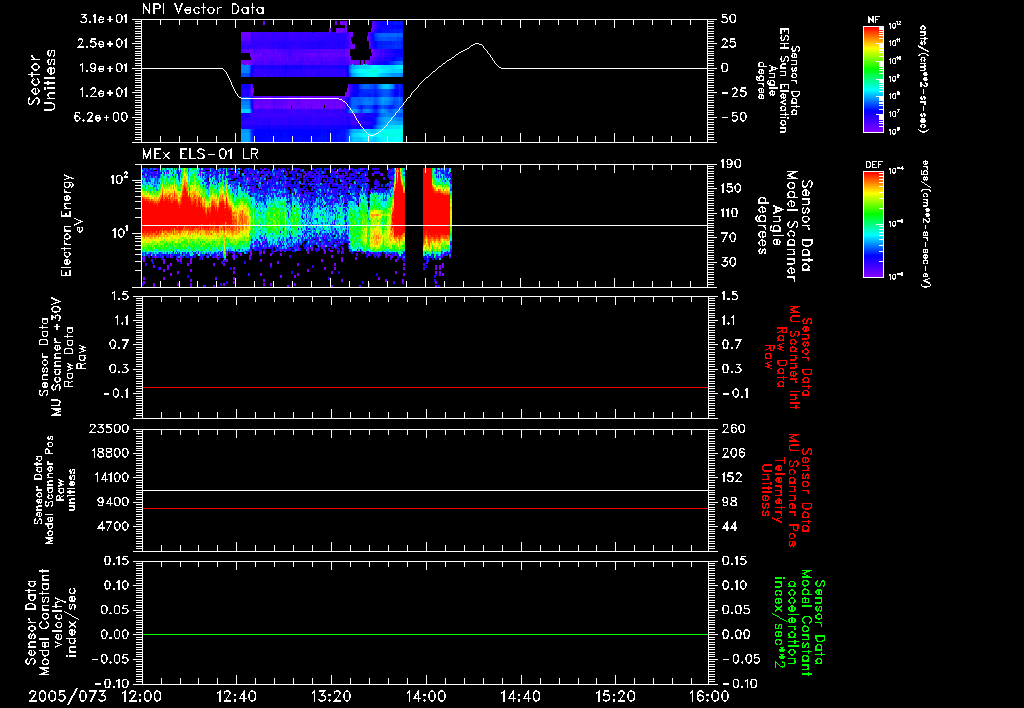Viewport: 1024px width, 708px height.
Task: Select the "NPI Vector Data" panel title
Action: tap(204, 9)
